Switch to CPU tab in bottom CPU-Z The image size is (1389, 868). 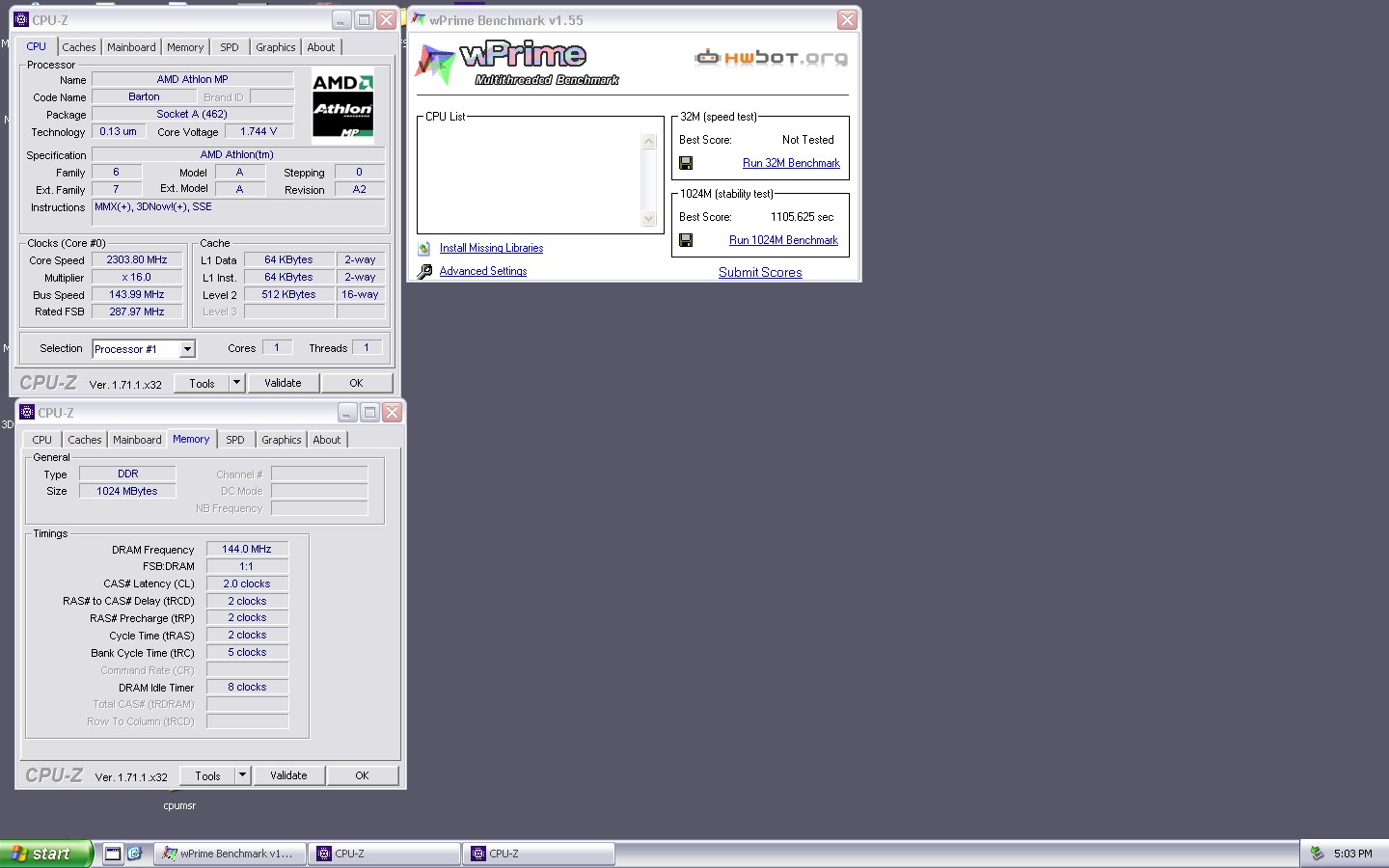pyautogui.click(x=42, y=440)
